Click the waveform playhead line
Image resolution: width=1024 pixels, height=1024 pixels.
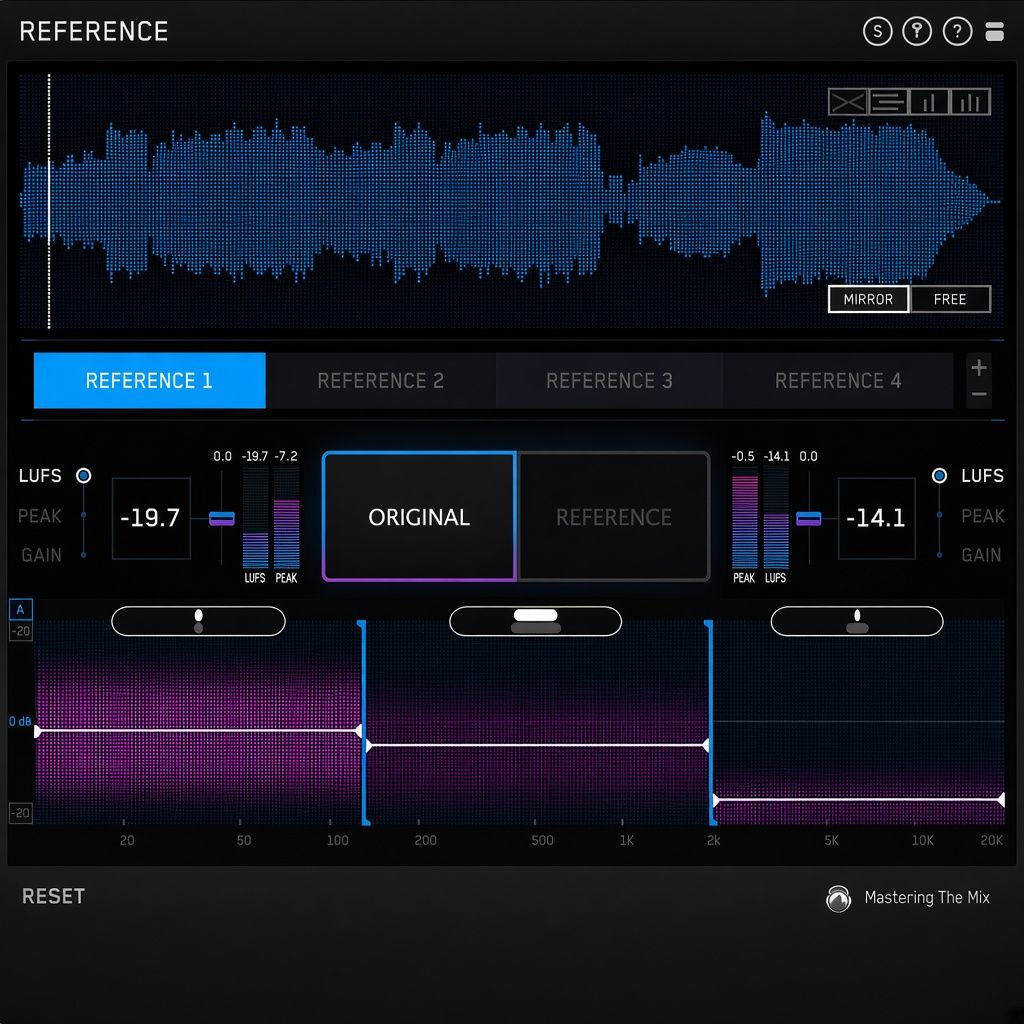[49, 201]
